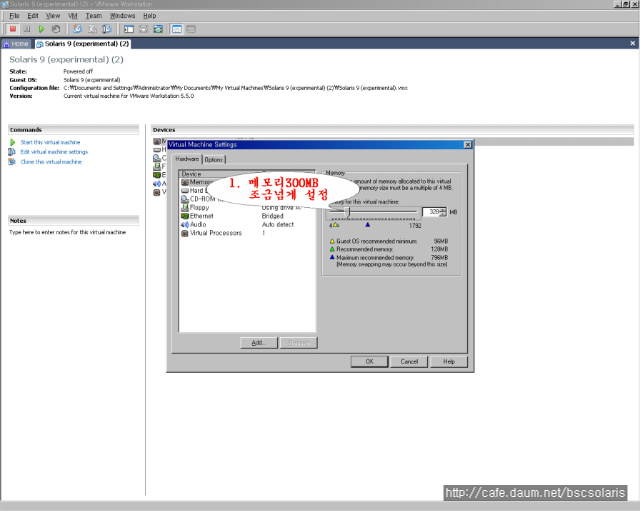
Task: Click the Help button in settings dialog
Action: (x=449, y=362)
